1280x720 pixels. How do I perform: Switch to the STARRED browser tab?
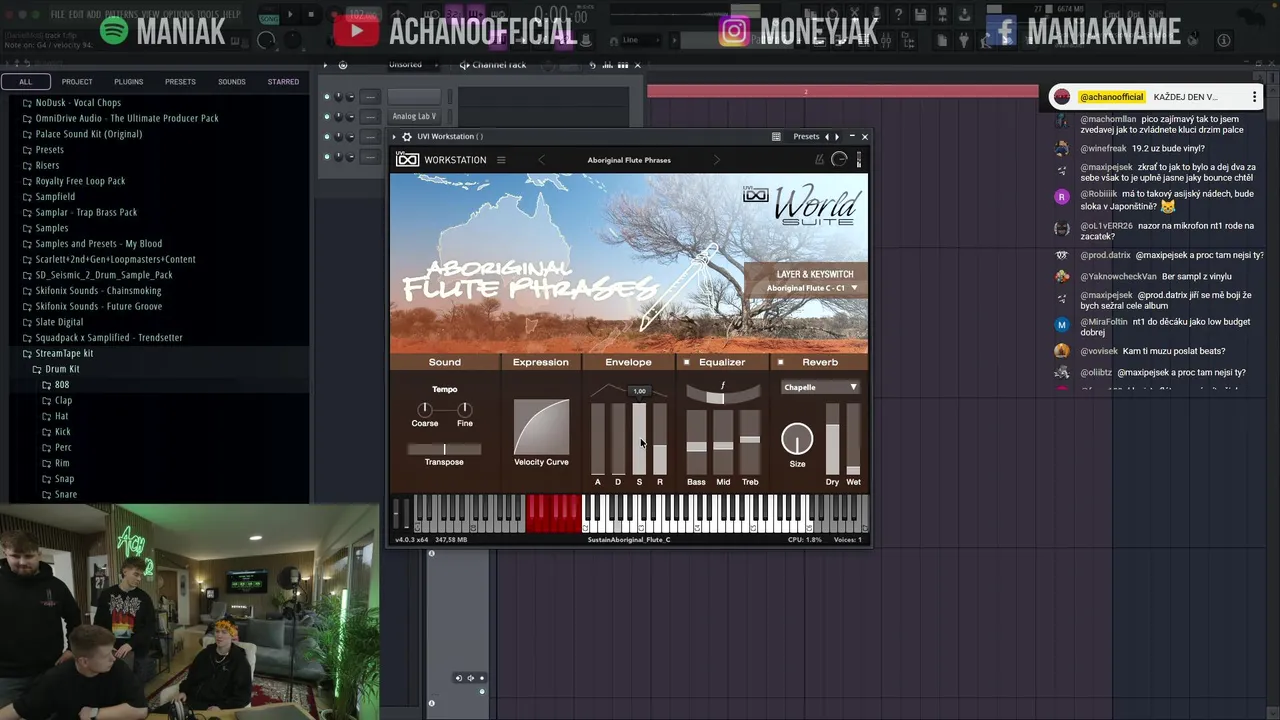283,82
